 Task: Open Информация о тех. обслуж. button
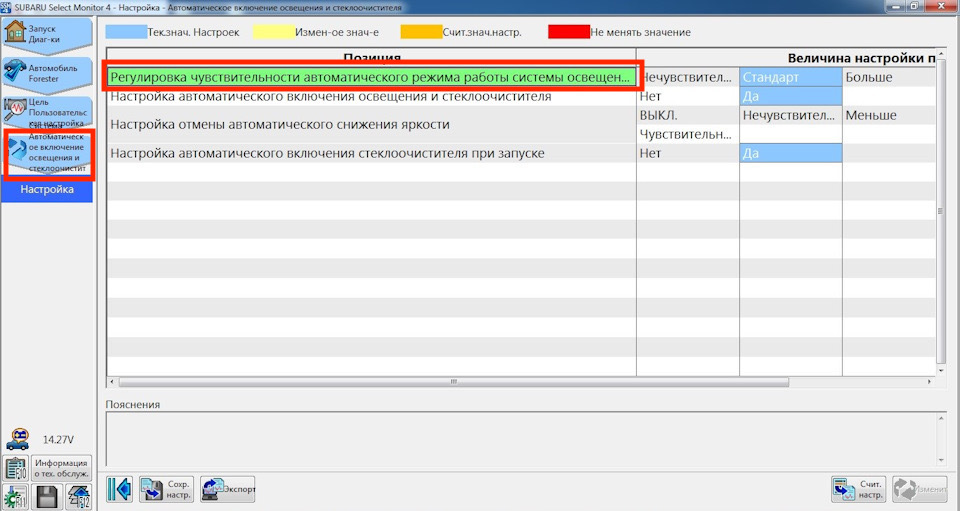(61, 469)
